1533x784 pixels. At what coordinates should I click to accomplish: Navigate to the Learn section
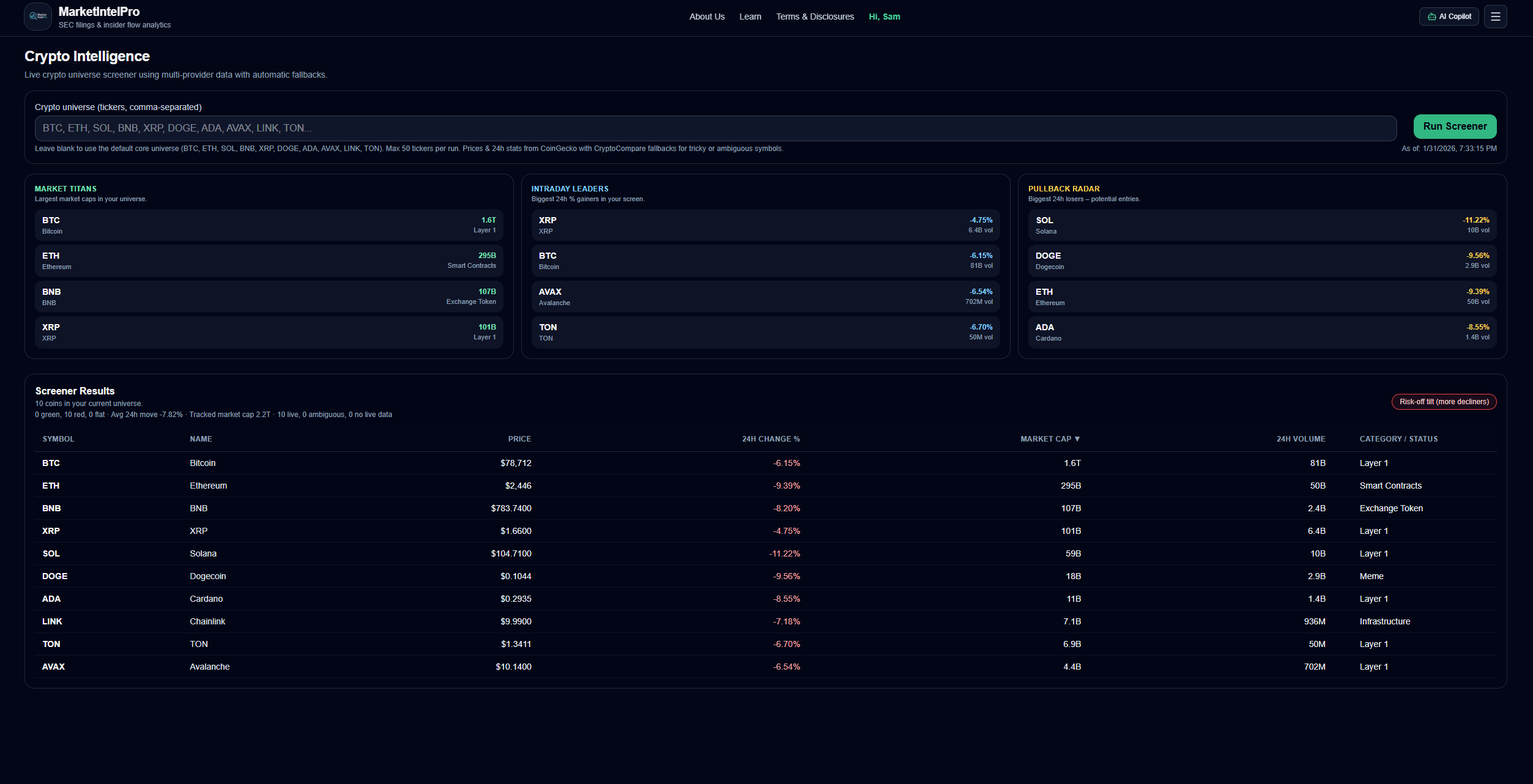(x=750, y=17)
